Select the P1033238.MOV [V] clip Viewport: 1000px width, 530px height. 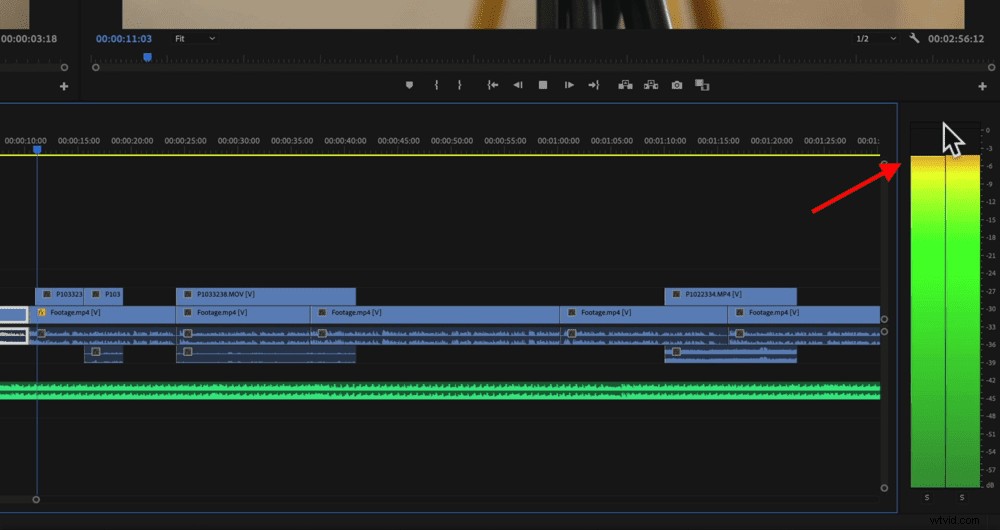coord(266,296)
